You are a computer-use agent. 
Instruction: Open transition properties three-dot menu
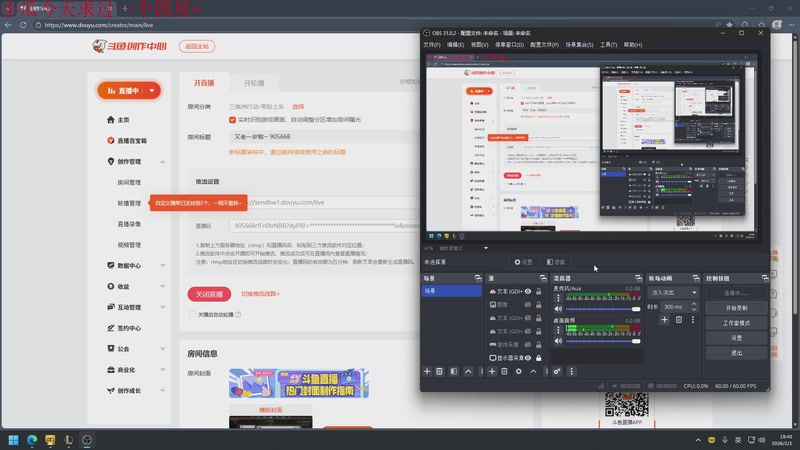(x=693, y=319)
